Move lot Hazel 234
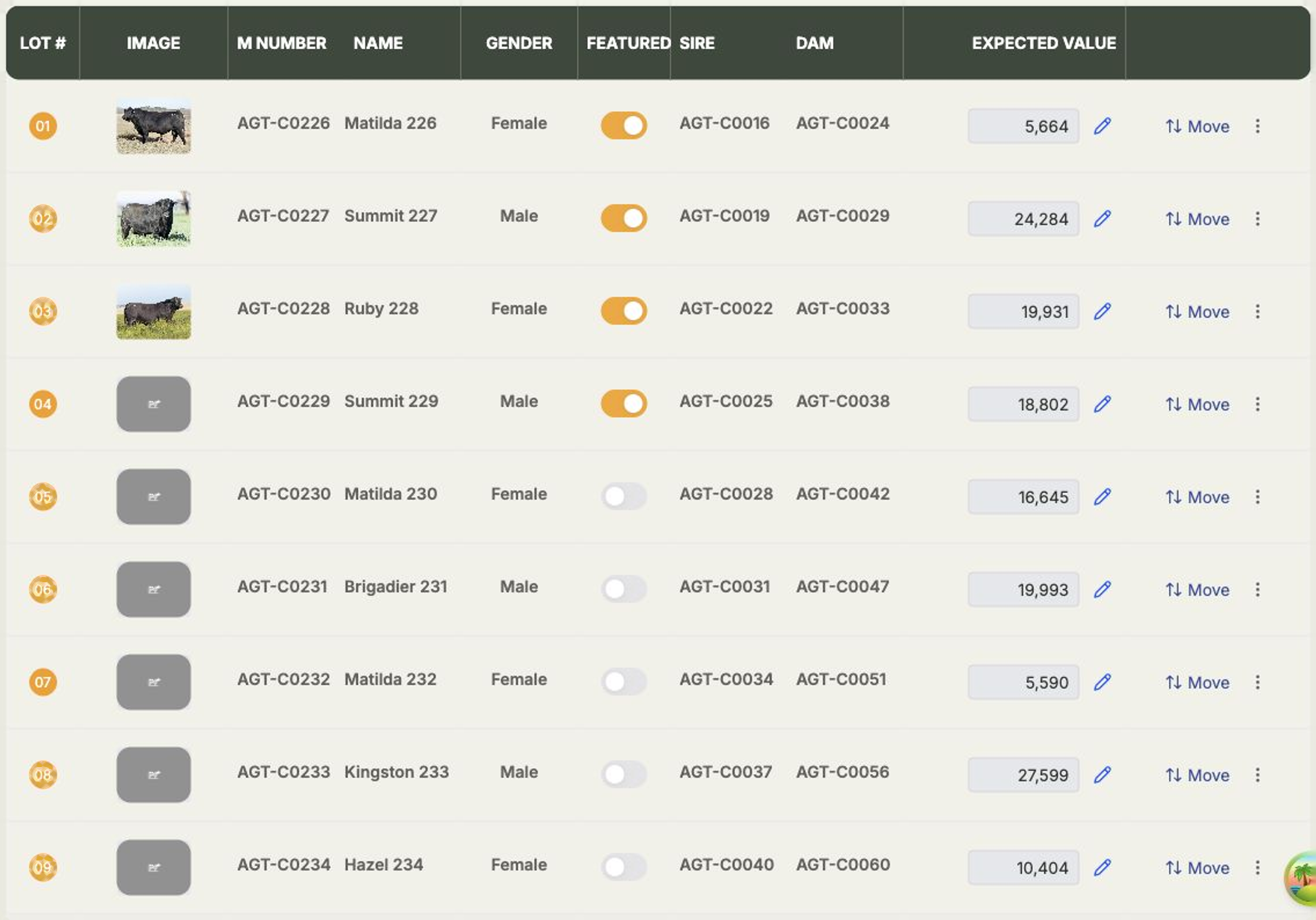1316x920 pixels. [1197, 867]
